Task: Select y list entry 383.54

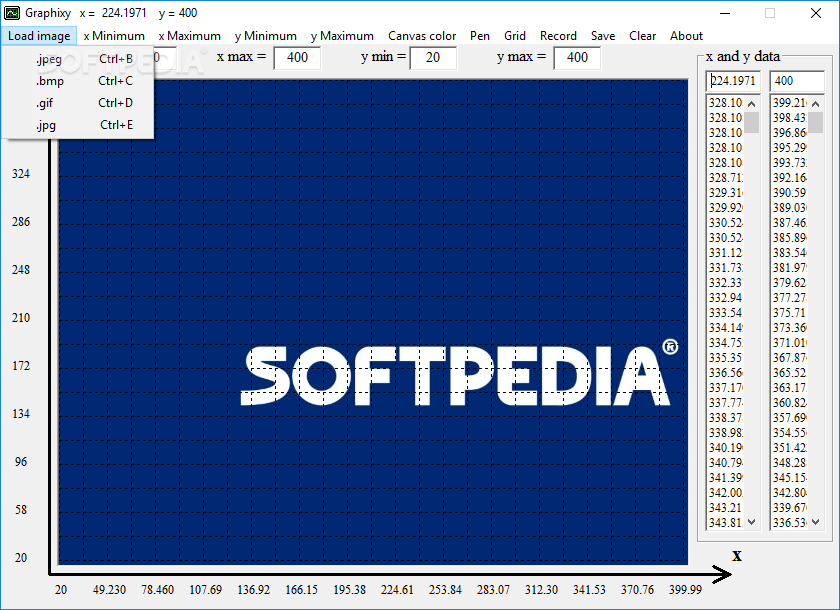Action: (x=790, y=253)
